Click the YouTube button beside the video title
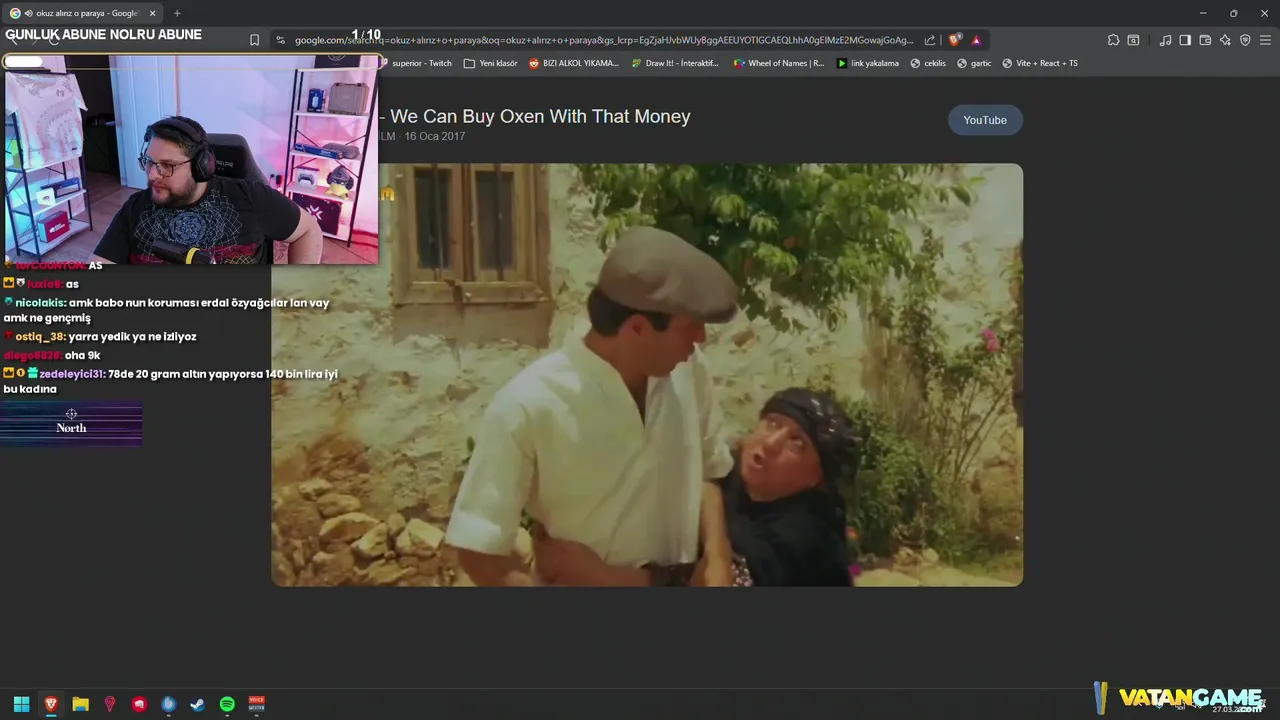 [985, 120]
